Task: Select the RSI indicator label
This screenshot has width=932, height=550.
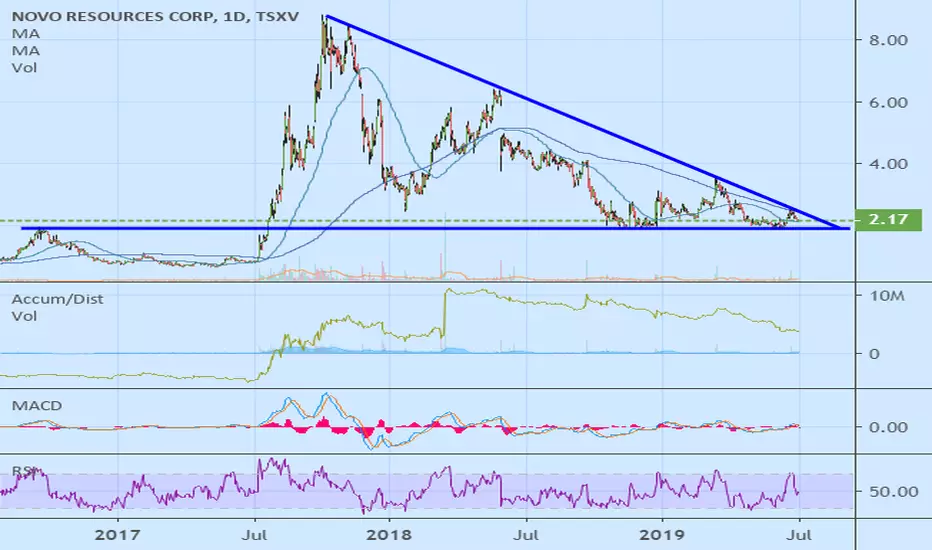Action: pos(23,471)
